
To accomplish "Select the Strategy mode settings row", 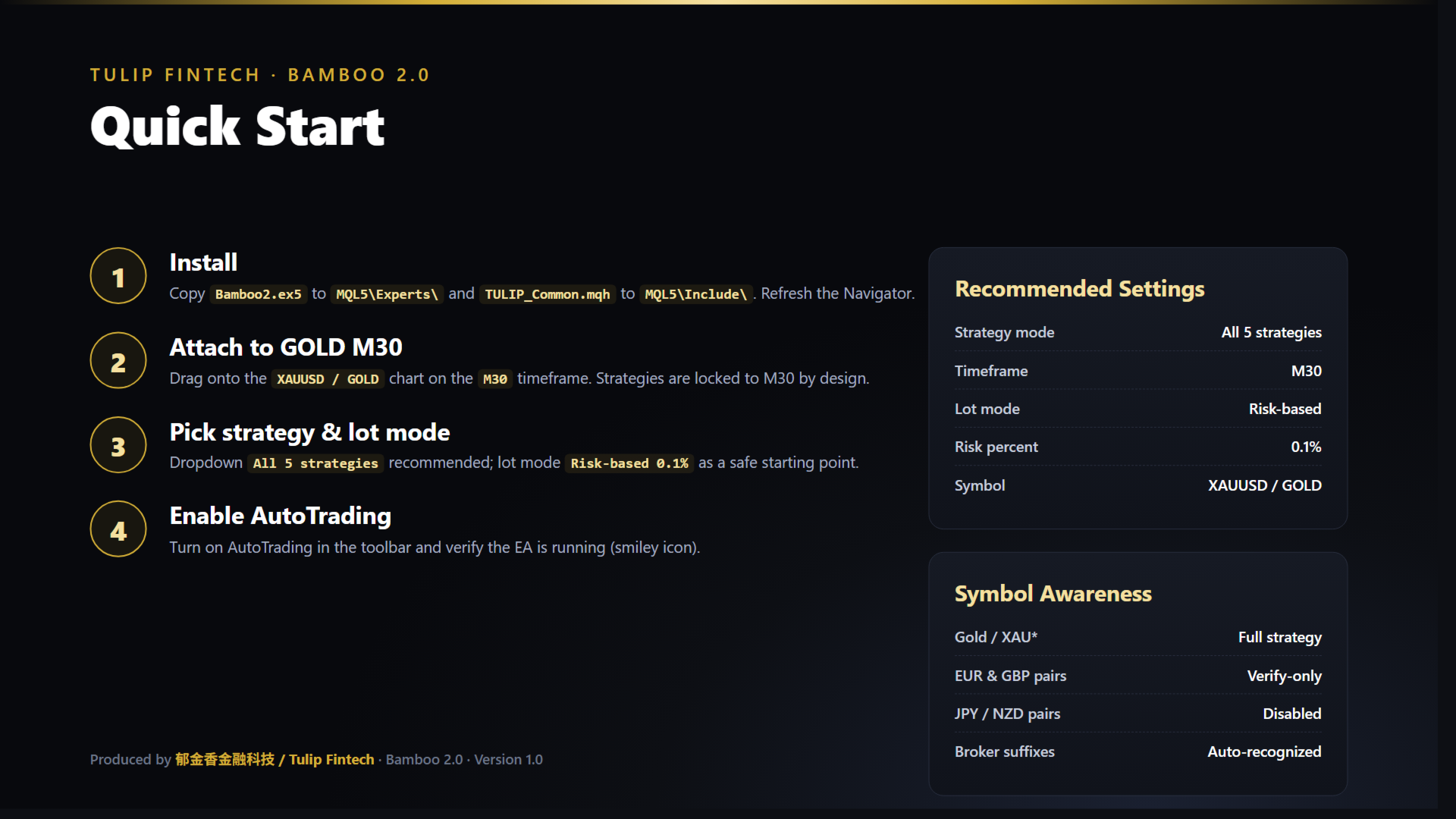I will [1138, 333].
